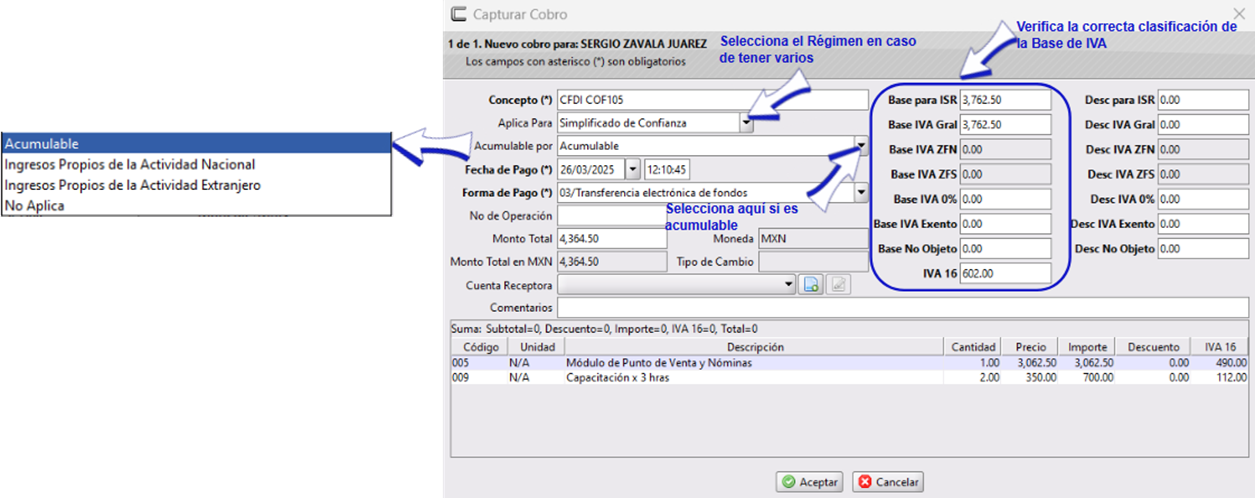Image resolution: width=1255 pixels, height=498 pixels.
Task: Click the add receiving account icon
Action: (811, 285)
